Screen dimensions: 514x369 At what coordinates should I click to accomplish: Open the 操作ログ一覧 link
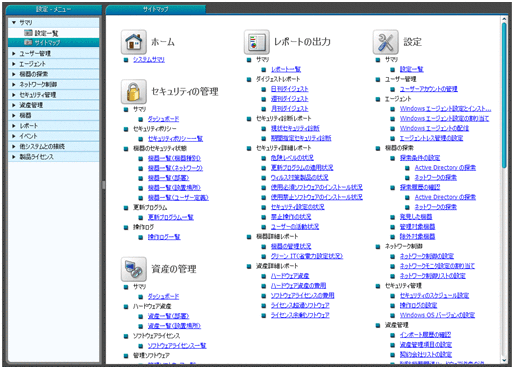click(x=164, y=237)
